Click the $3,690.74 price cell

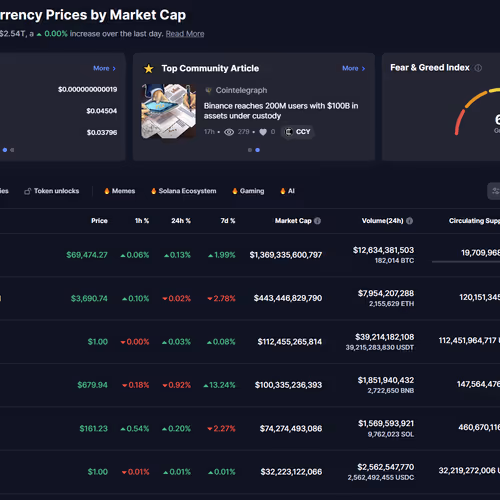click(x=89, y=298)
